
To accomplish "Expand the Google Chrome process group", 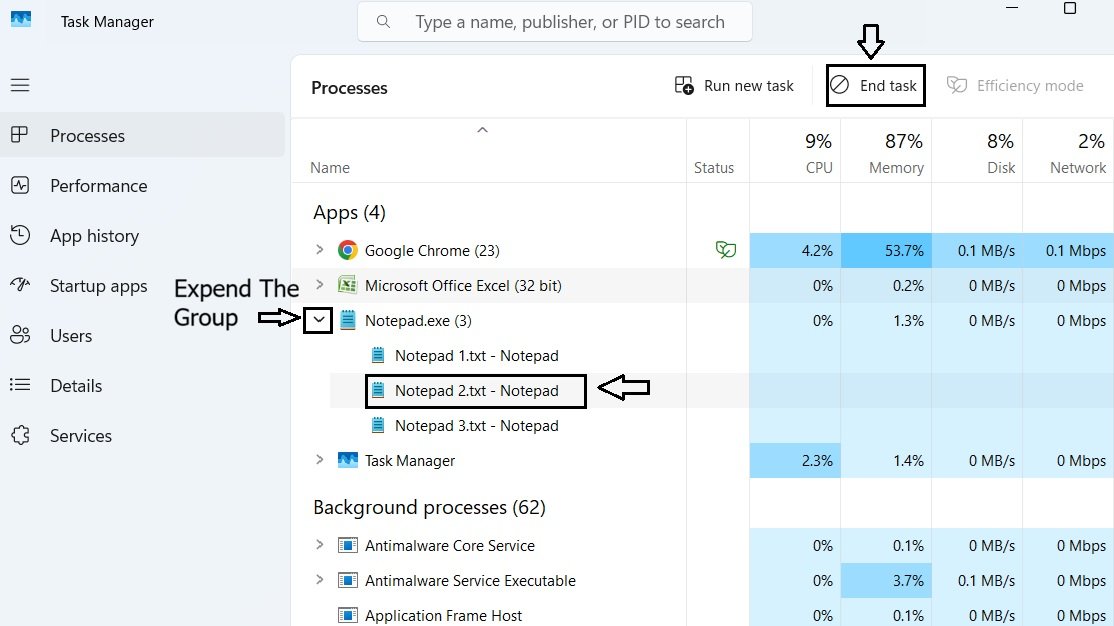I will (320, 249).
